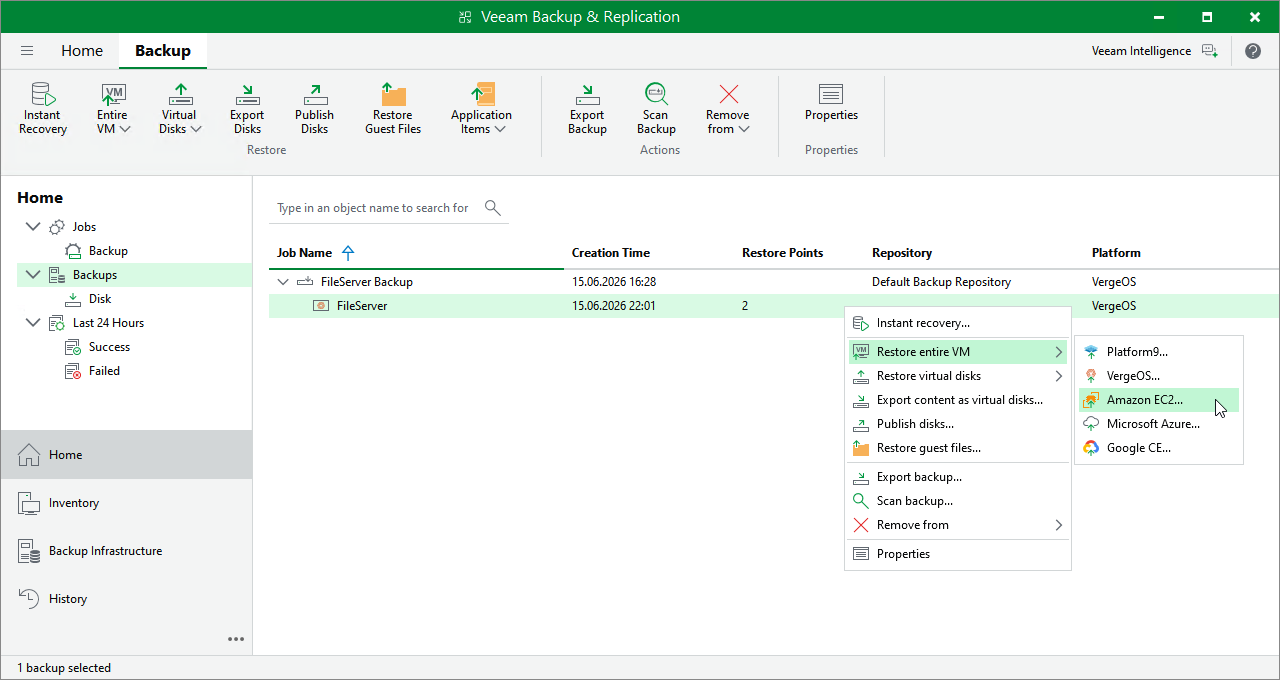Click the 15.06.2026 16:28 creation time
Image resolution: width=1280 pixels, height=680 pixels.
click(614, 282)
